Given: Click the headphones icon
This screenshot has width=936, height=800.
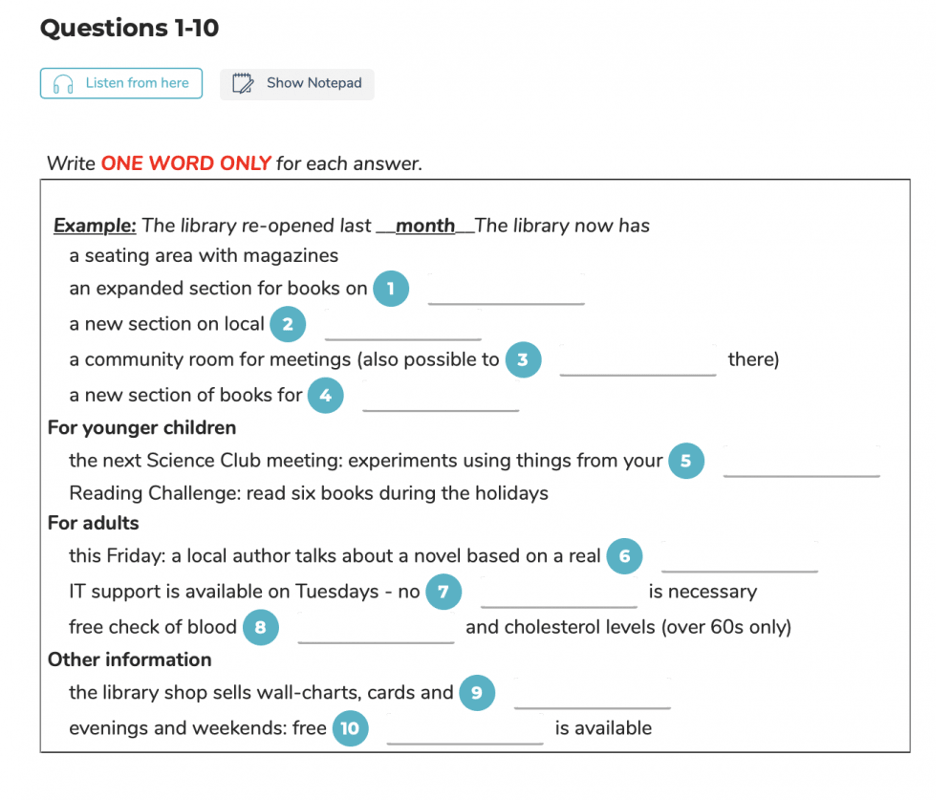Looking at the screenshot, I should (63, 84).
